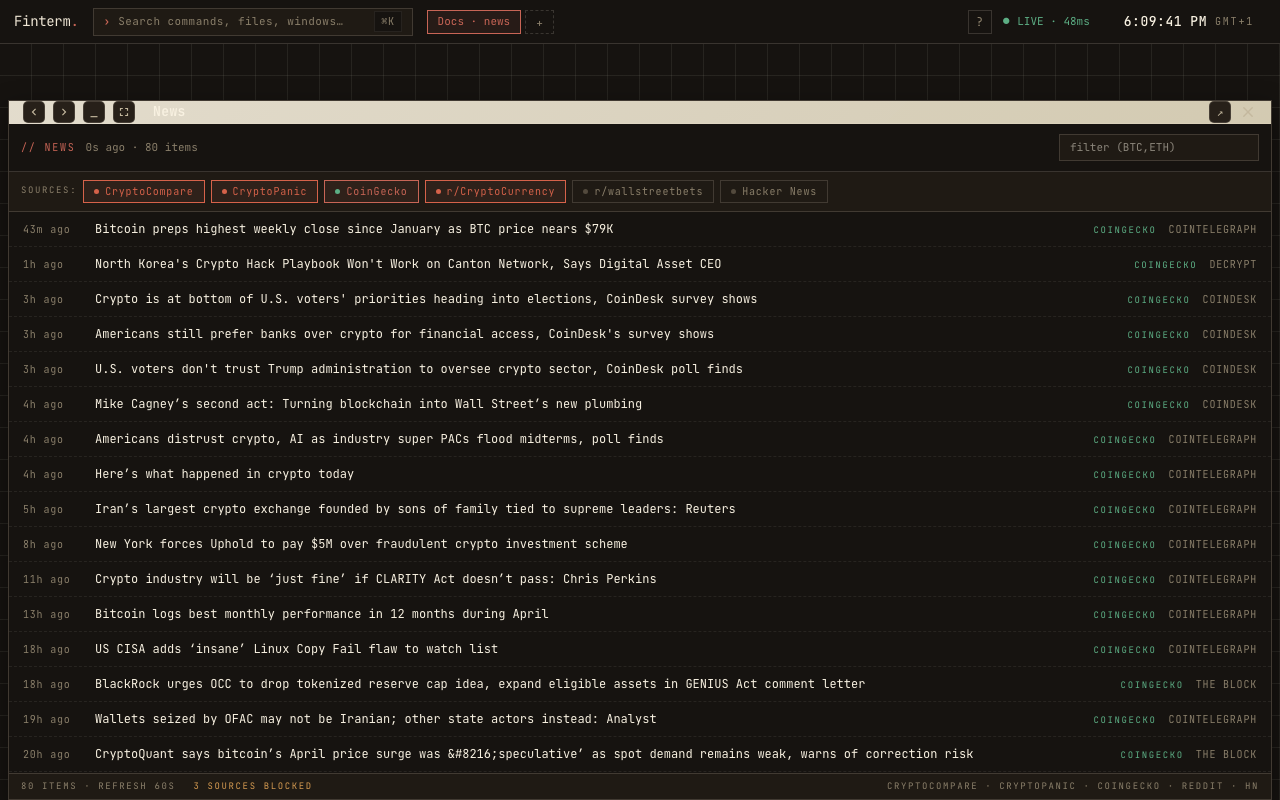Open New York forces Uphold headline

(x=361, y=545)
